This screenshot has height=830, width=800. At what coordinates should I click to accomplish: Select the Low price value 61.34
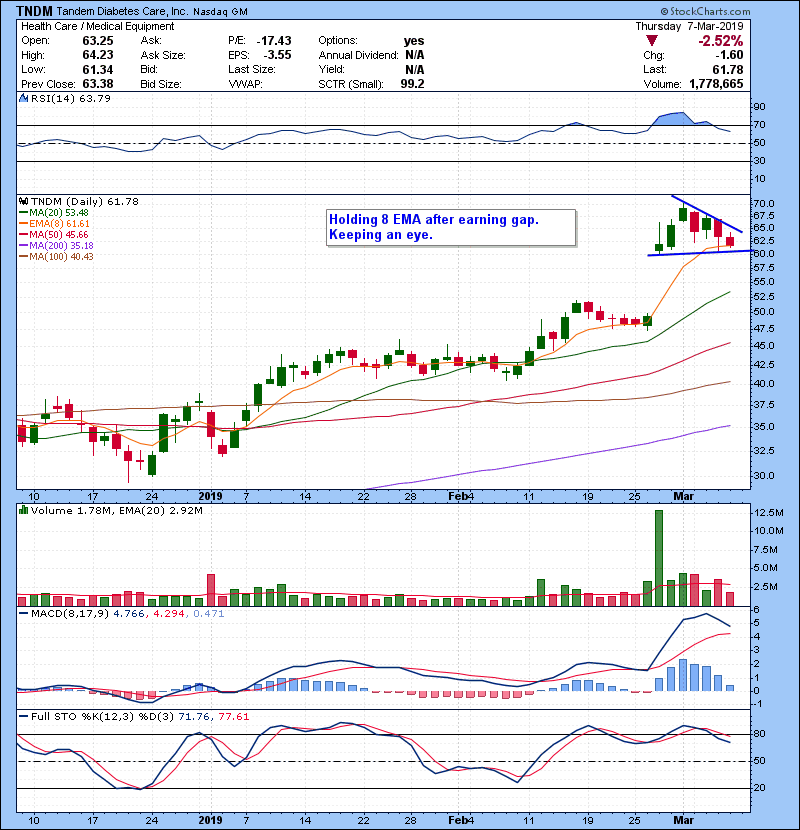[97, 69]
